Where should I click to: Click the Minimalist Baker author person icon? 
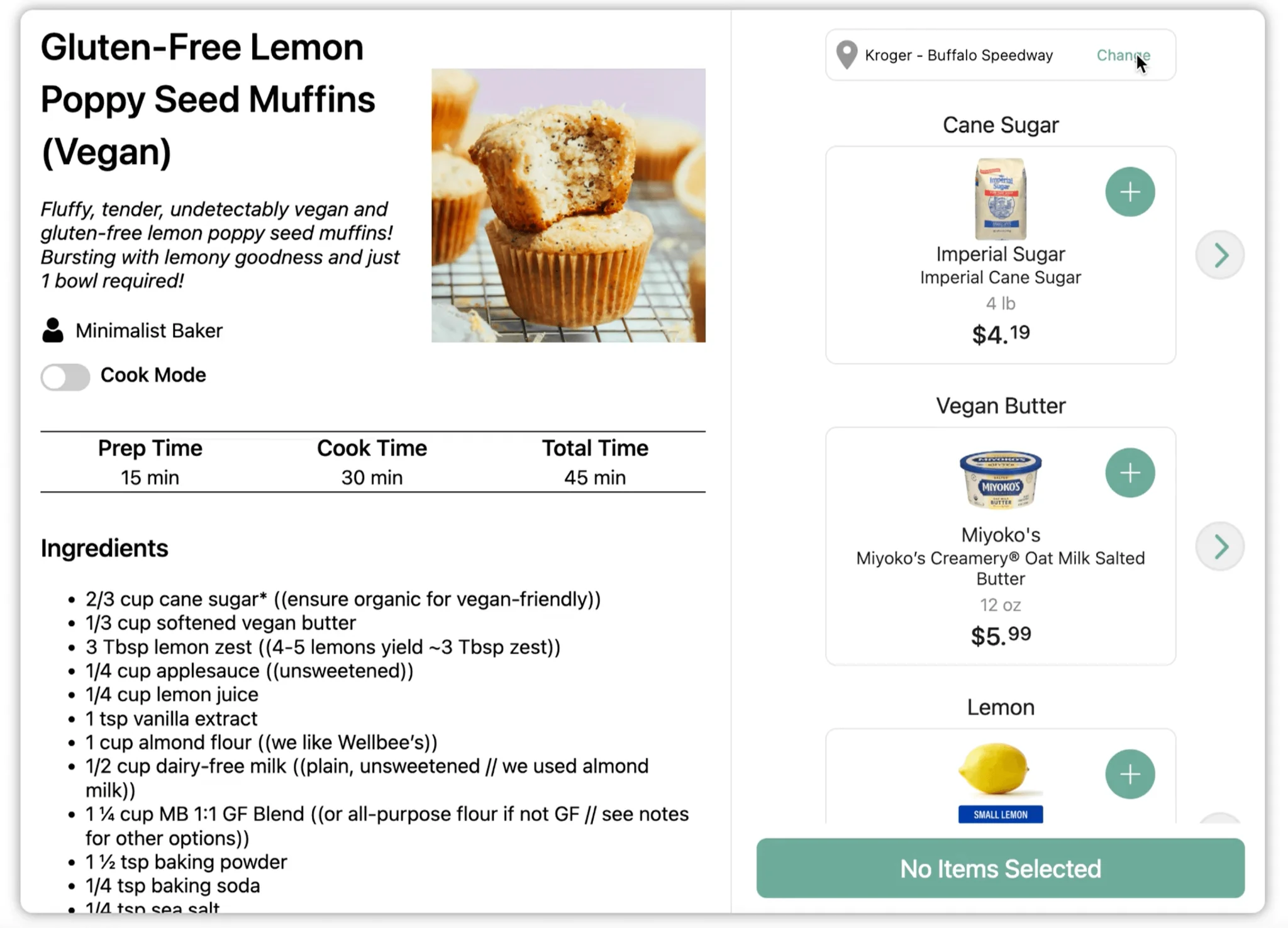[x=53, y=330]
